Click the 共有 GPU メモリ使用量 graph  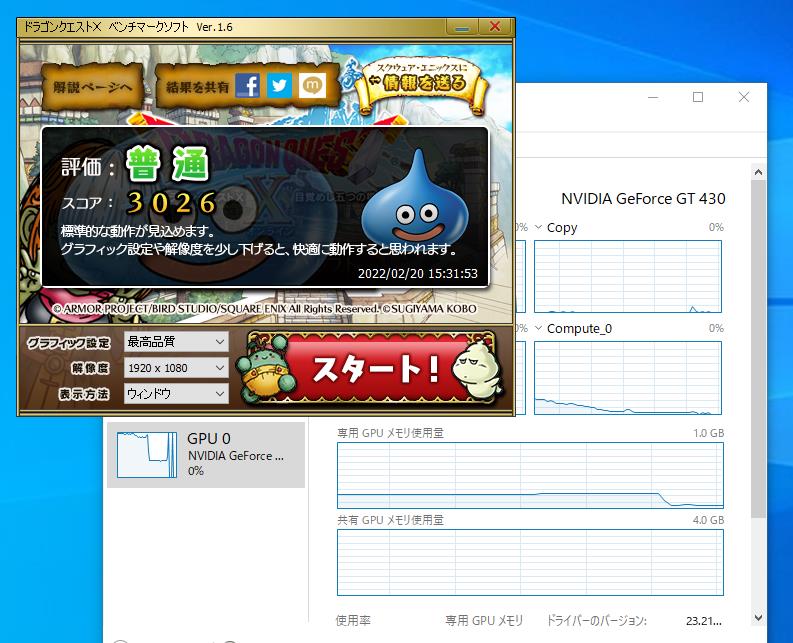pos(531,563)
